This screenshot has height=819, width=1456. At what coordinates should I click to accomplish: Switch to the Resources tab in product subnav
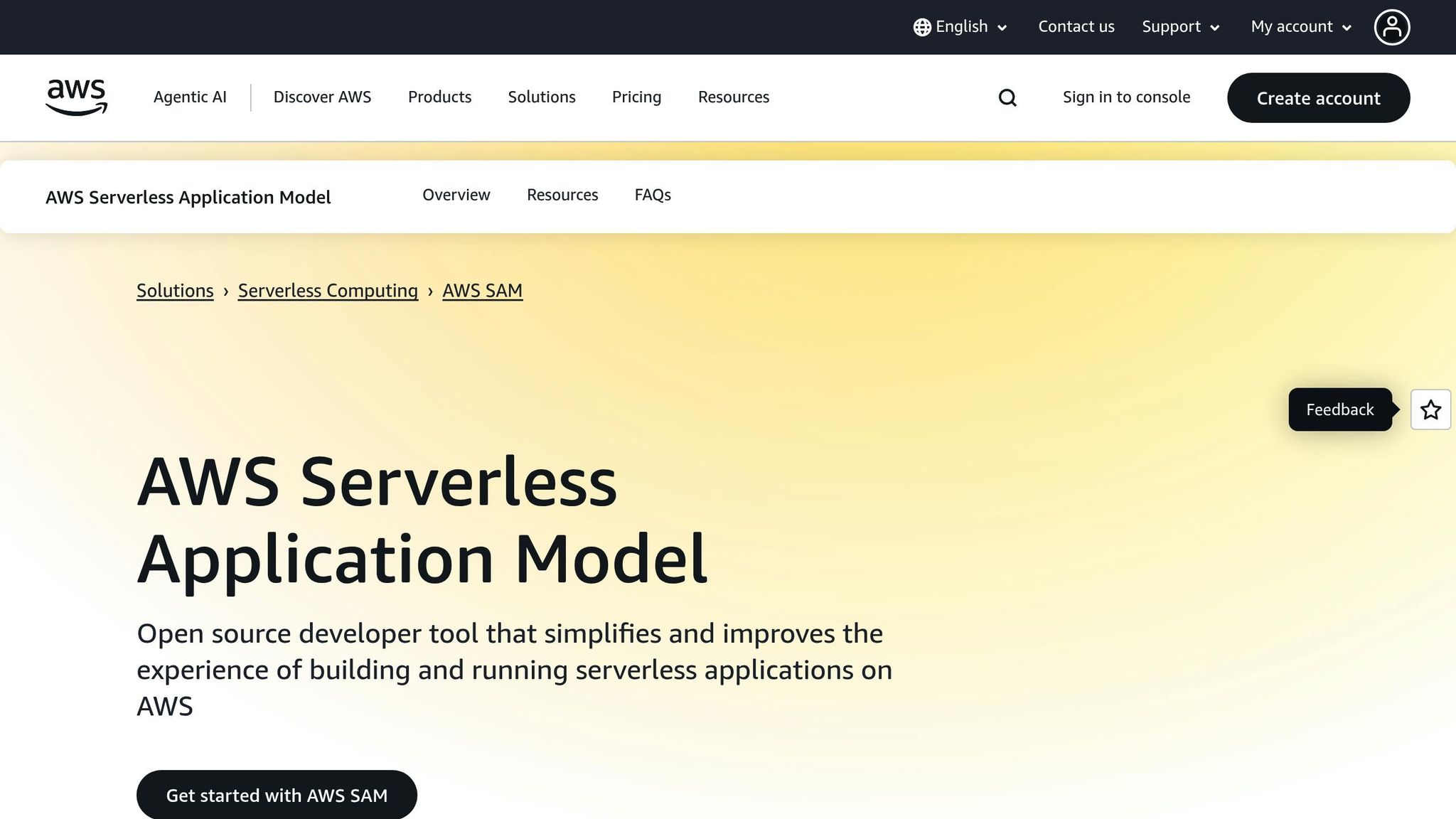click(x=562, y=195)
